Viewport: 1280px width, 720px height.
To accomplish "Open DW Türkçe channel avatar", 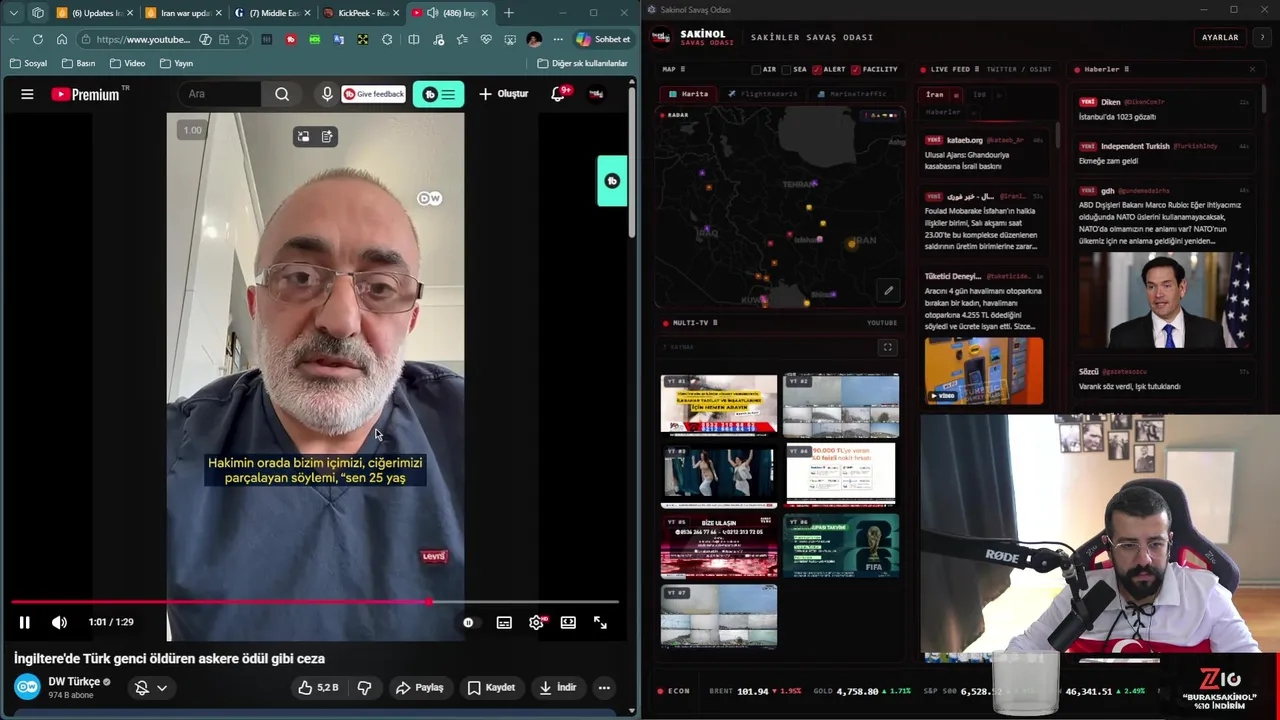I will click(27, 687).
